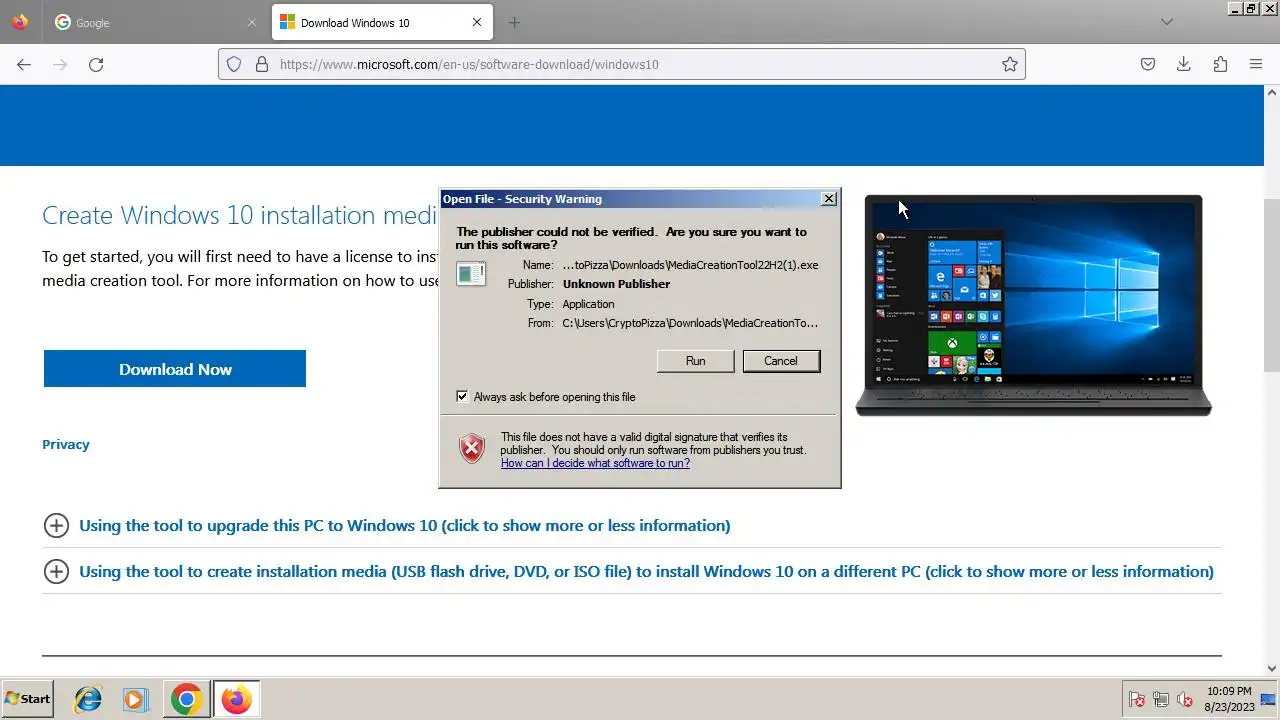
Task: Click the tracking protection shield icon
Action: point(234,64)
